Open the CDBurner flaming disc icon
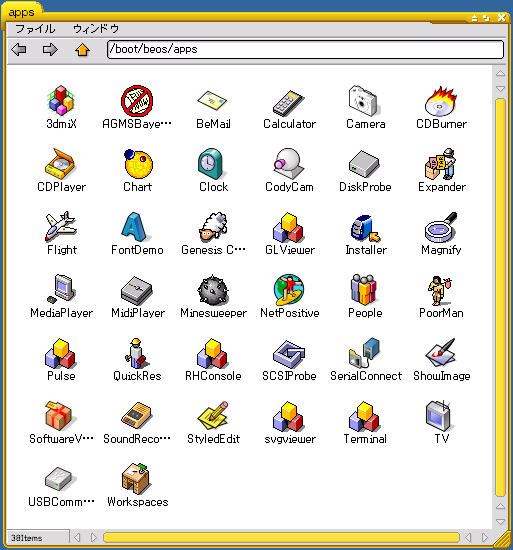513x550 pixels. coord(441,101)
